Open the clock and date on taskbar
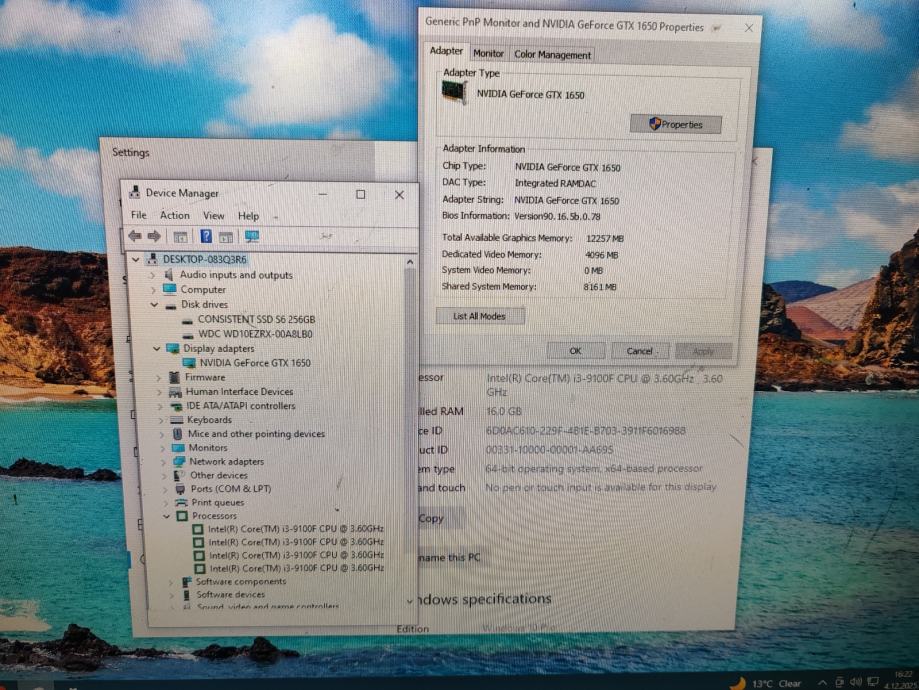Viewport: 919px width, 690px height. 903,679
